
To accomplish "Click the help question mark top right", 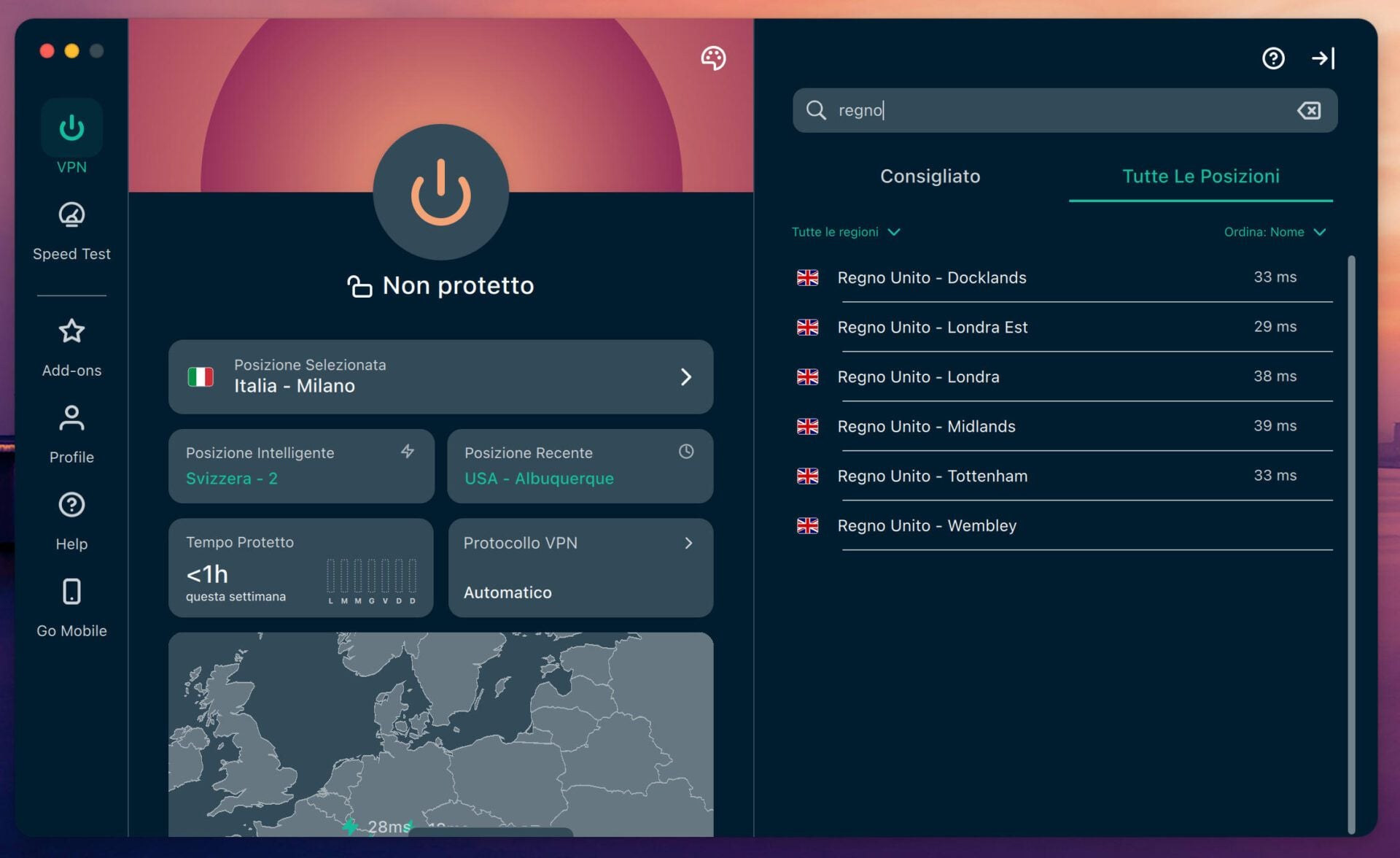I will (1273, 58).
